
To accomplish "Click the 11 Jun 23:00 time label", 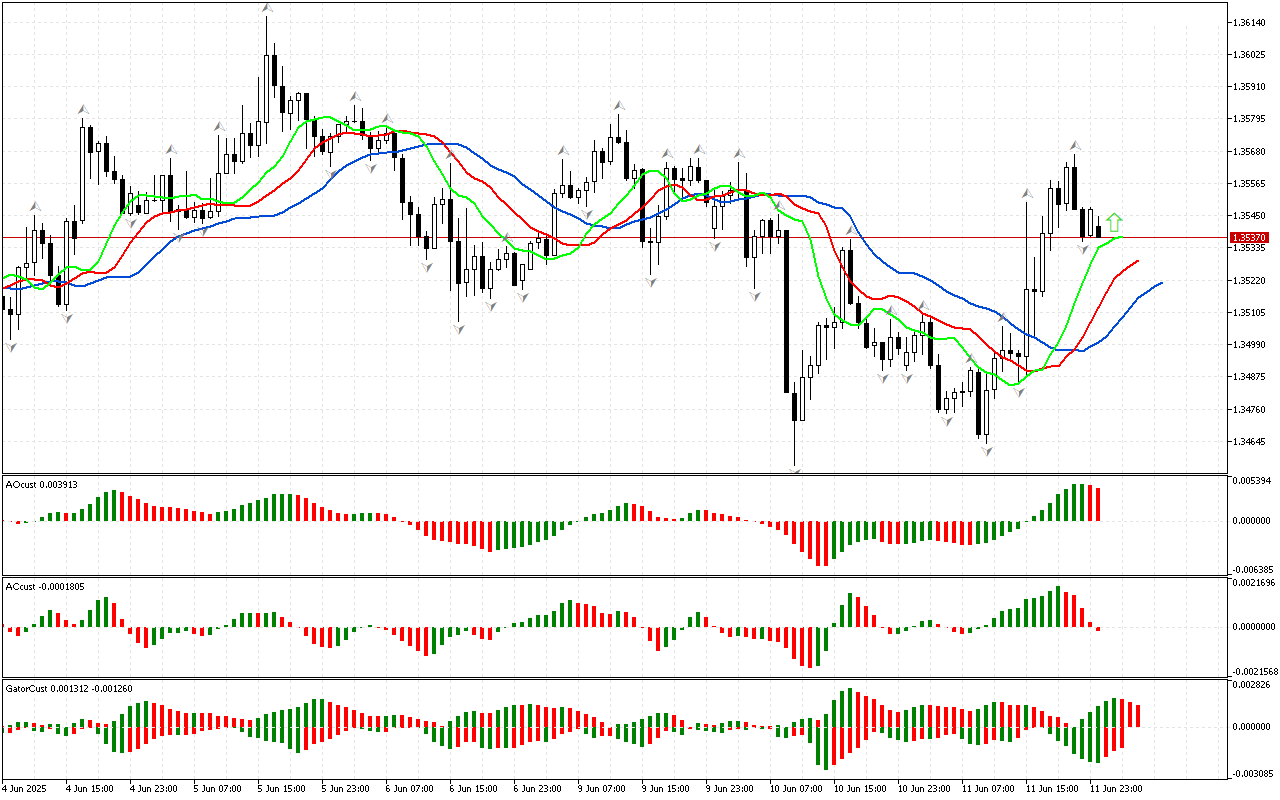I will [x=1115, y=788].
